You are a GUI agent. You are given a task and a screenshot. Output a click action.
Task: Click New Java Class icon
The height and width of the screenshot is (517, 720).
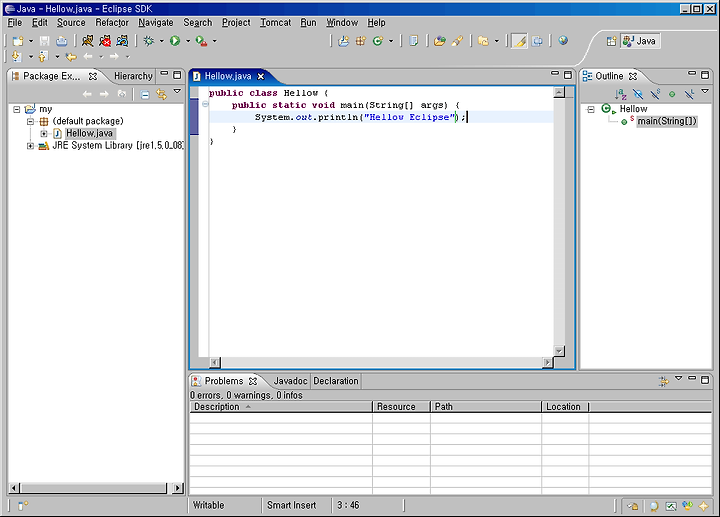tap(378, 41)
